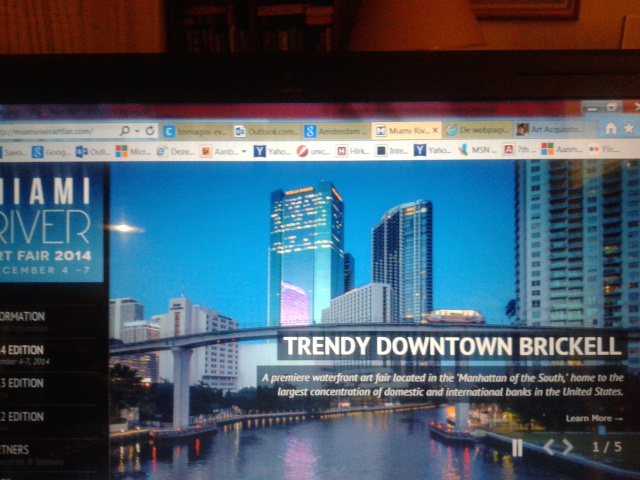The width and height of the screenshot is (640, 480).
Task: Click the Miami River Art Fair logo
Action: tap(50, 225)
